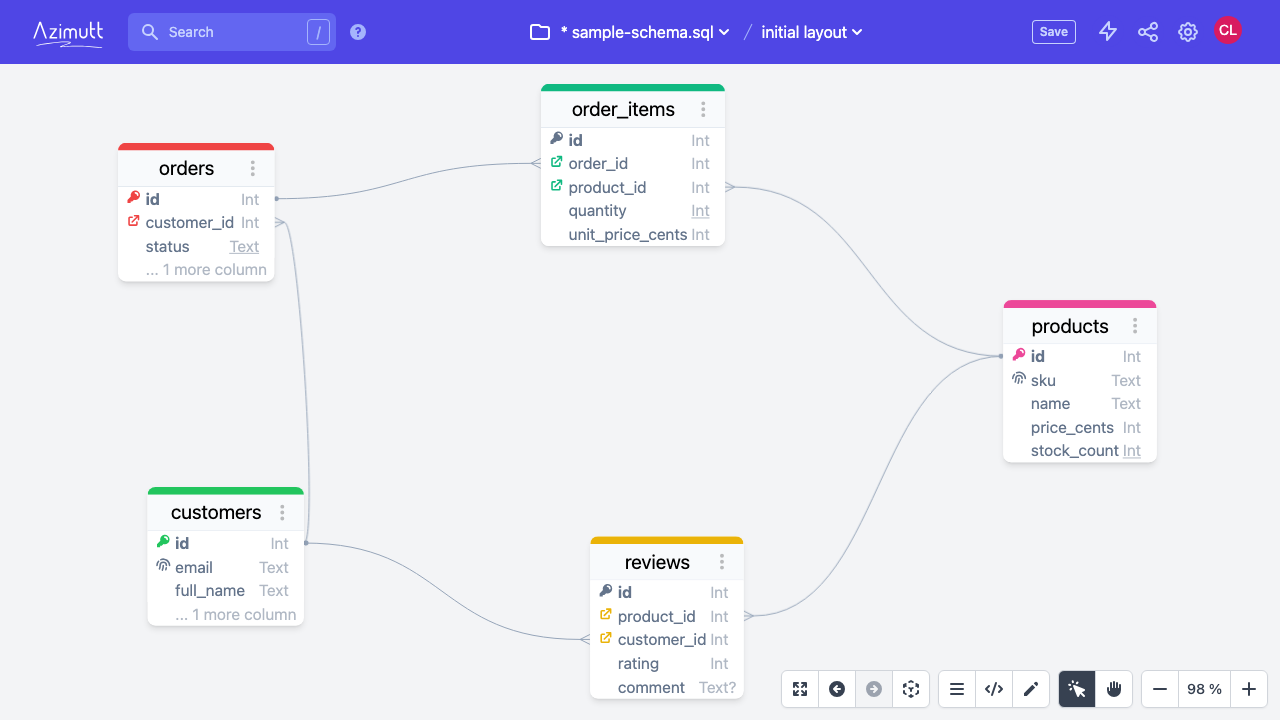Open the settings gear icon

[1188, 32]
